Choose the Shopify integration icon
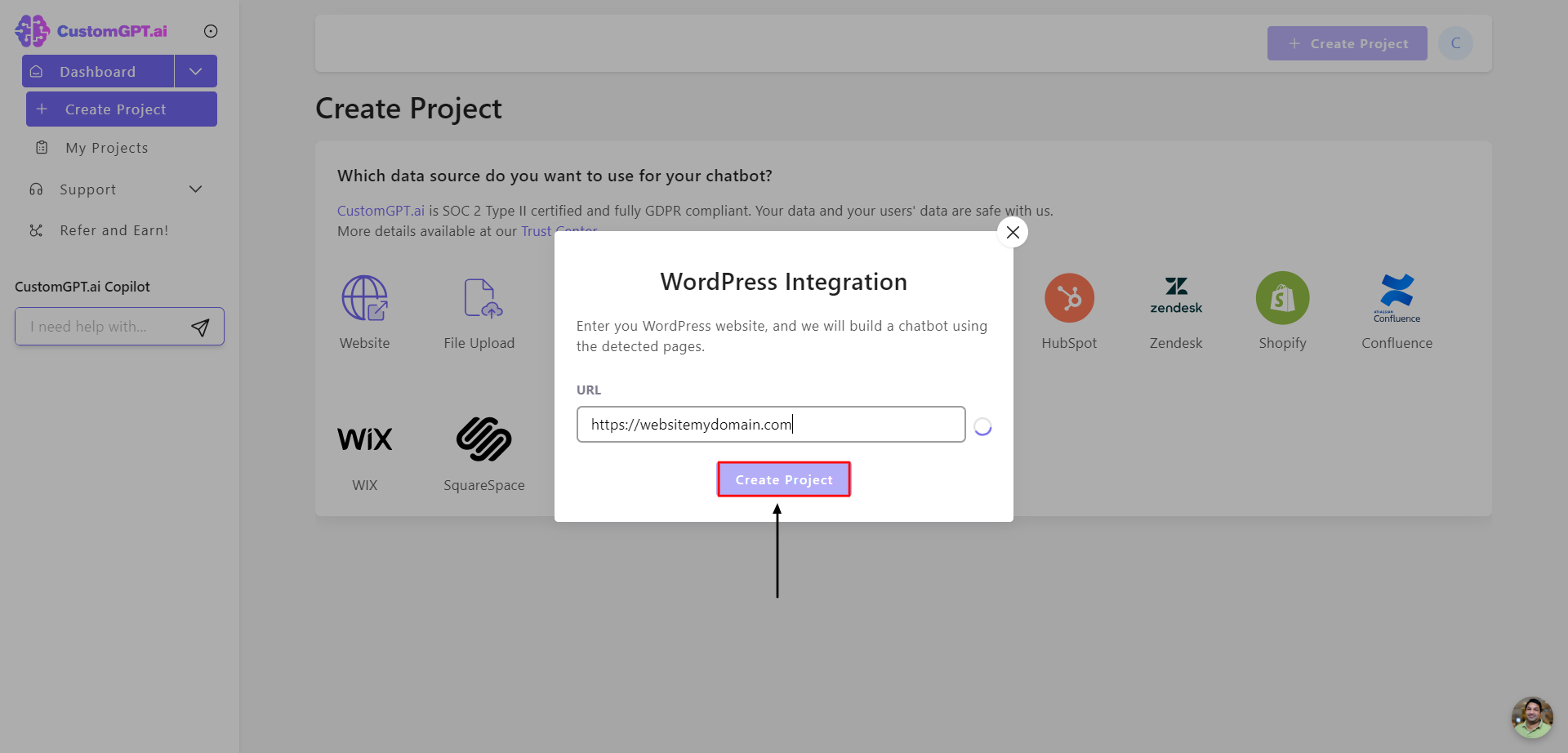 coord(1283,298)
